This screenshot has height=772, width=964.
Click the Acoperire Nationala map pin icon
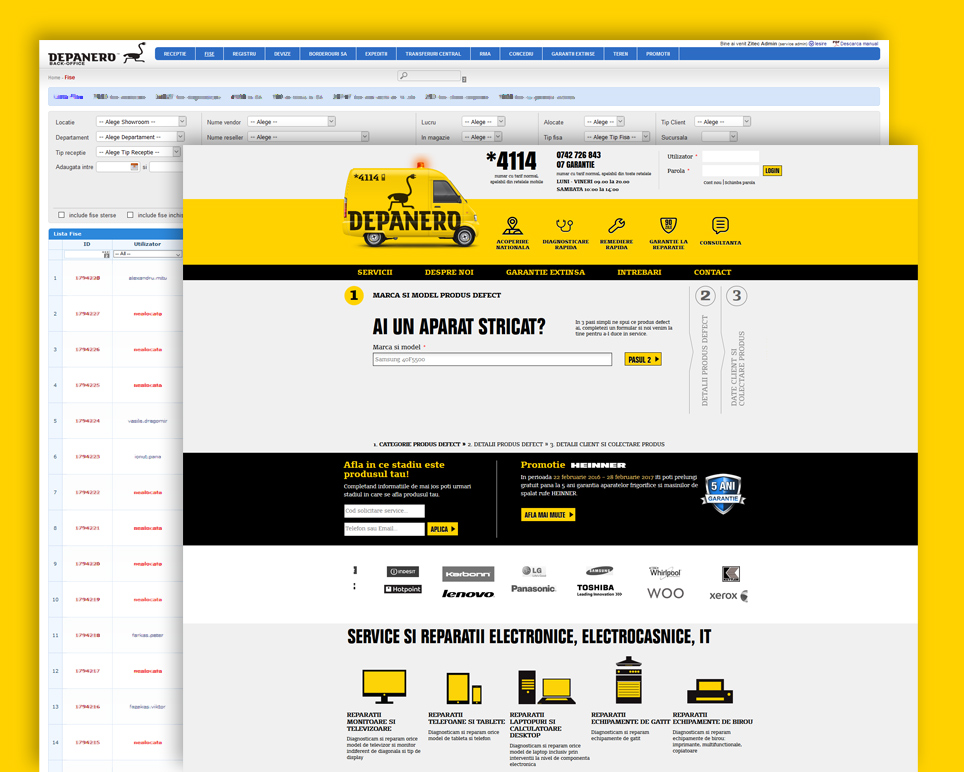[x=512, y=225]
